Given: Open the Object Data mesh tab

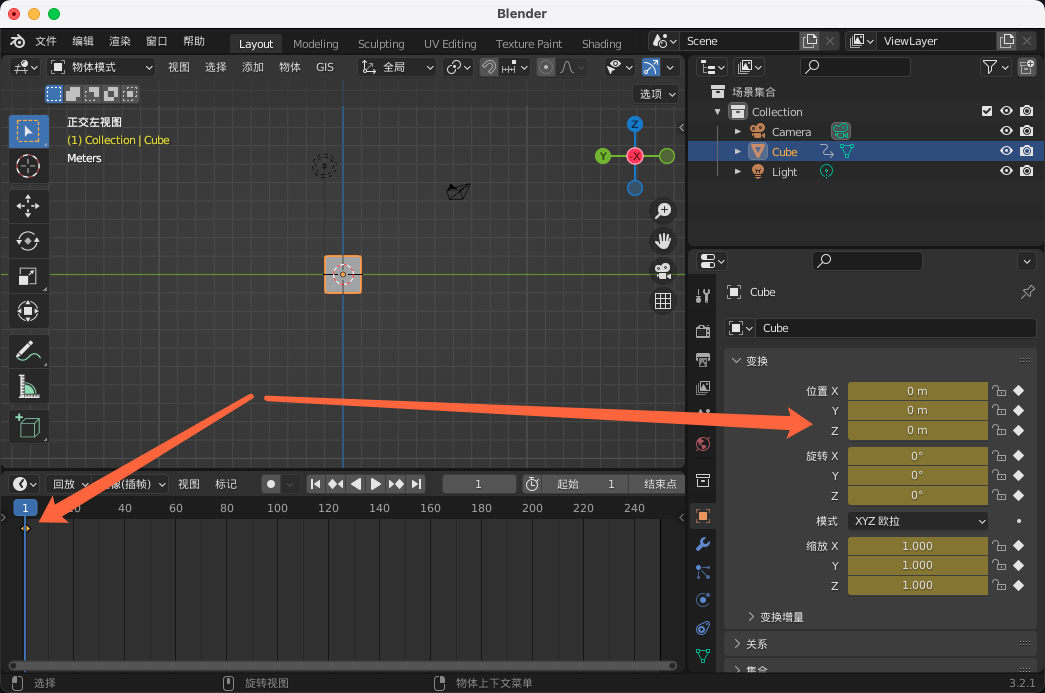Looking at the screenshot, I should [702, 656].
